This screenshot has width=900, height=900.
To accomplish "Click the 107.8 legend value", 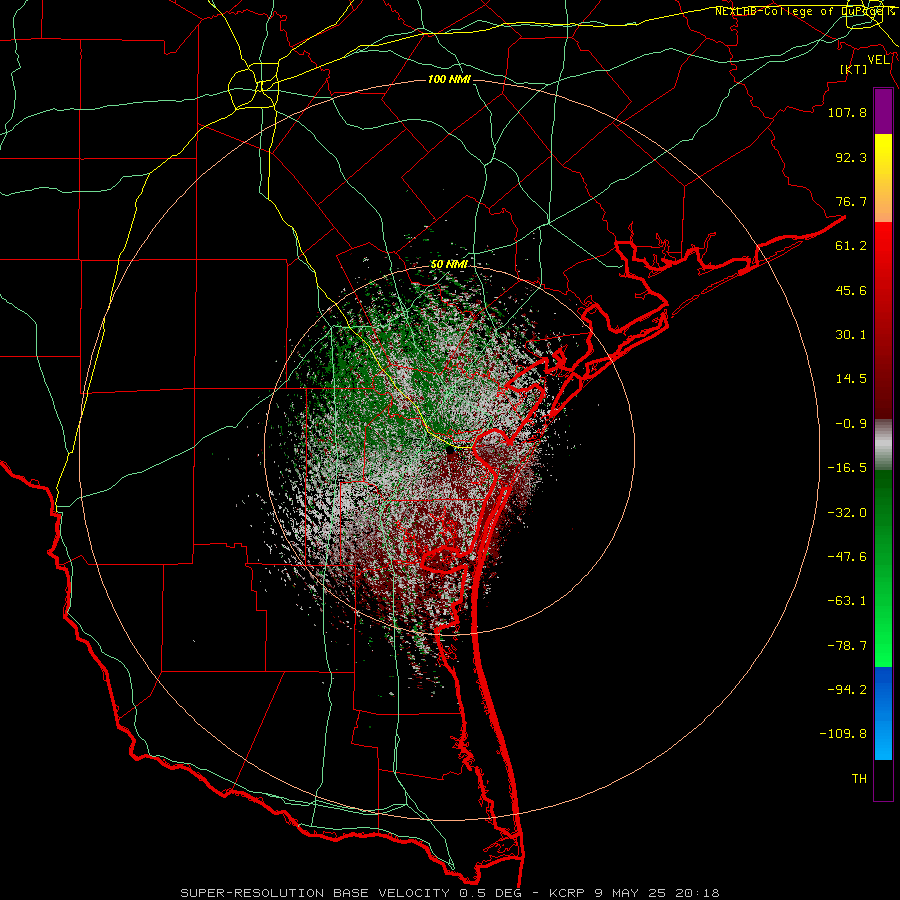I will (847, 112).
